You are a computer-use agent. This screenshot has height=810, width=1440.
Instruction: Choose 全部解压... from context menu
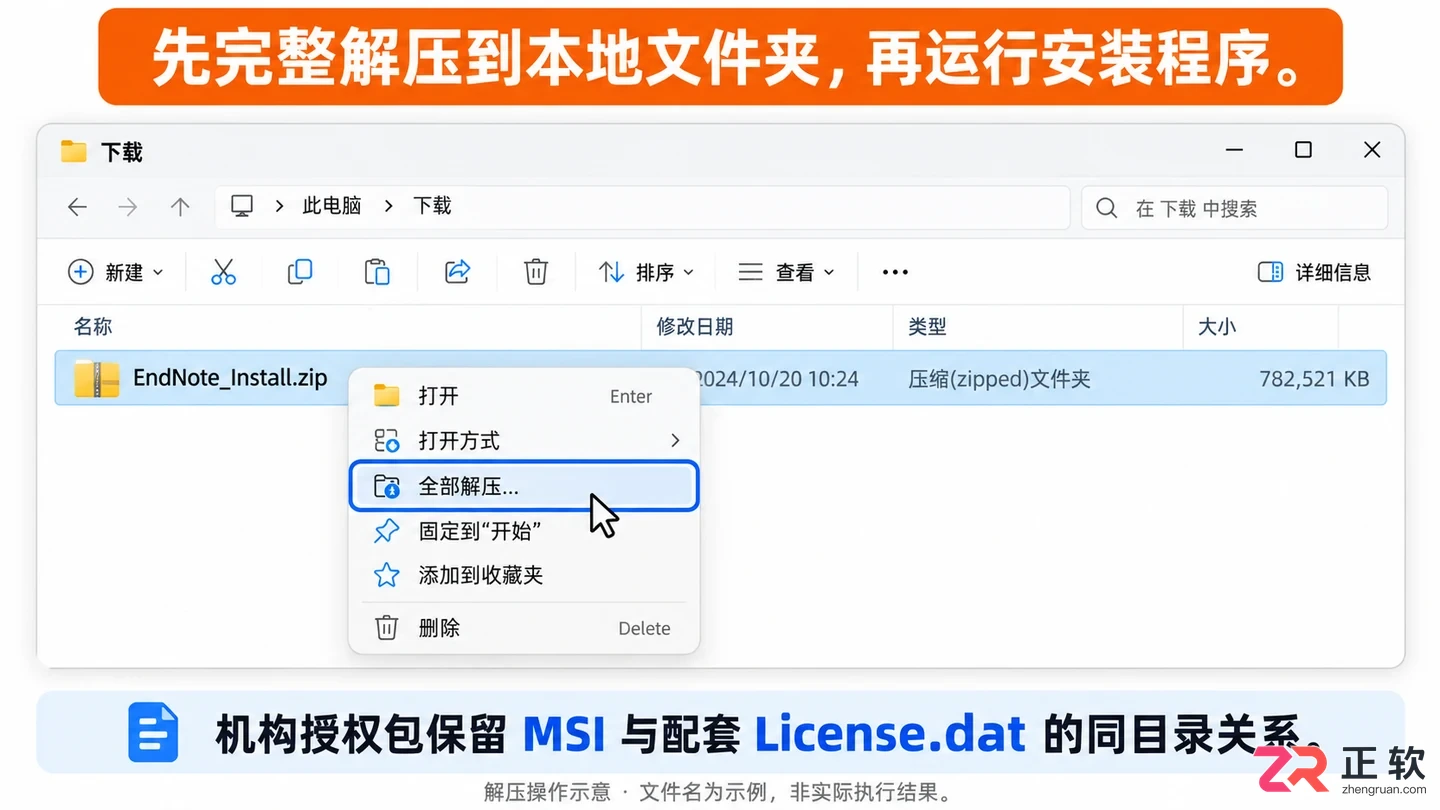pyautogui.click(x=524, y=486)
